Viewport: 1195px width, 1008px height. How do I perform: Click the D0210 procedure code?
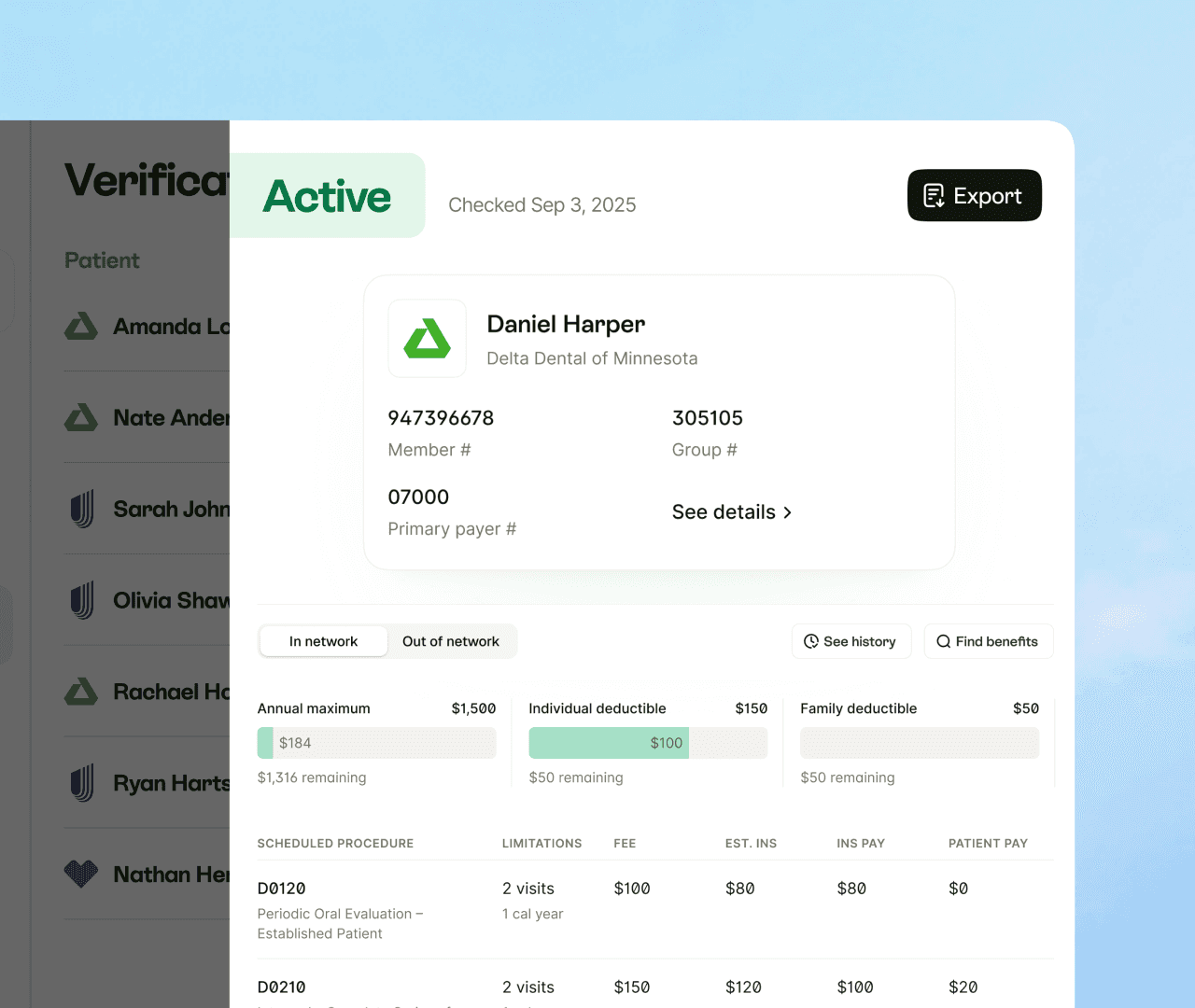coord(282,987)
